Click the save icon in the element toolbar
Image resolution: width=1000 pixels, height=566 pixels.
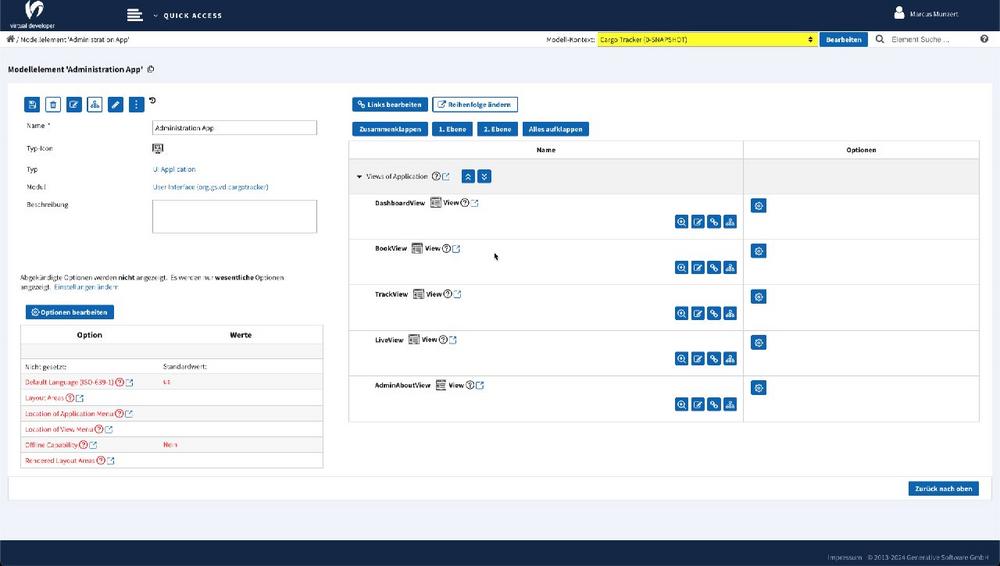[33, 104]
